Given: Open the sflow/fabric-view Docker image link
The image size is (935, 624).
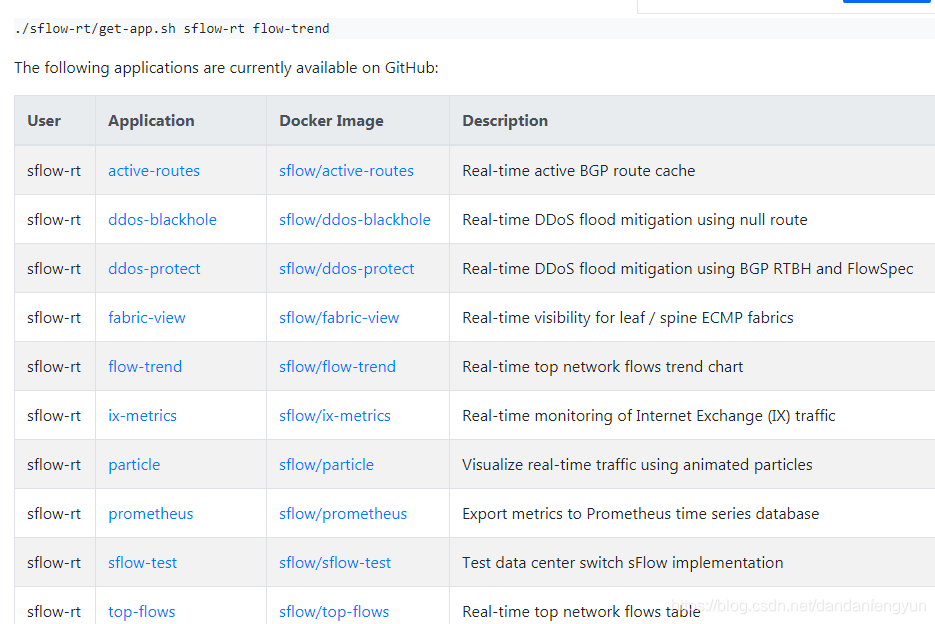Looking at the screenshot, I should pos(339,317).
